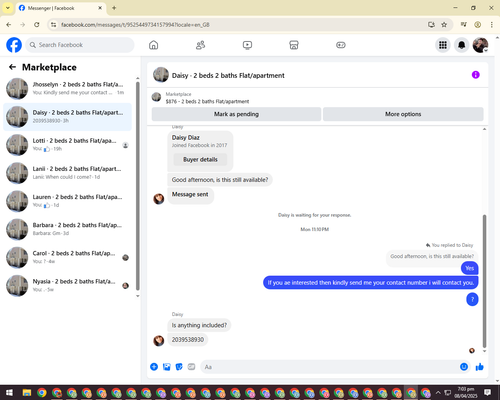500x400 pixels.
Task: Click the sent '?' message bubble
Action: tap(472, 299)
